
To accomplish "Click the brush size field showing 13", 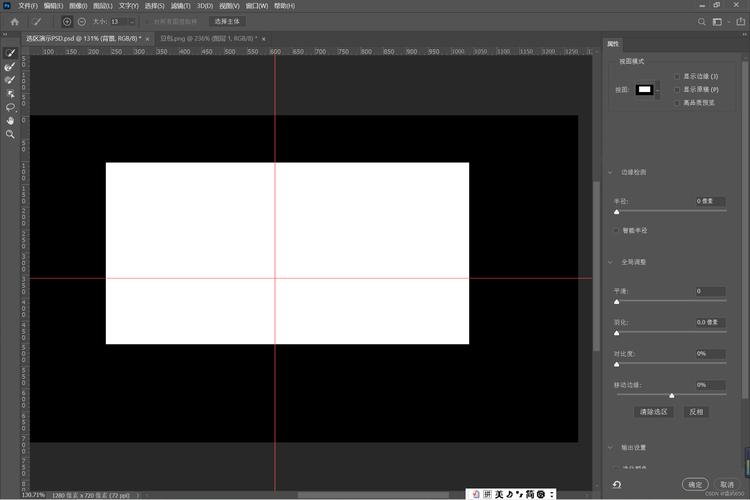I will [118, 22].
